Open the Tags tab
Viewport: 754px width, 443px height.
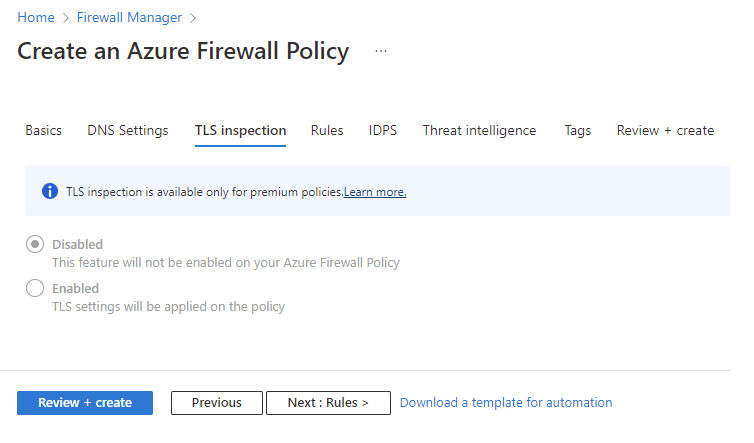coord(577,130)
